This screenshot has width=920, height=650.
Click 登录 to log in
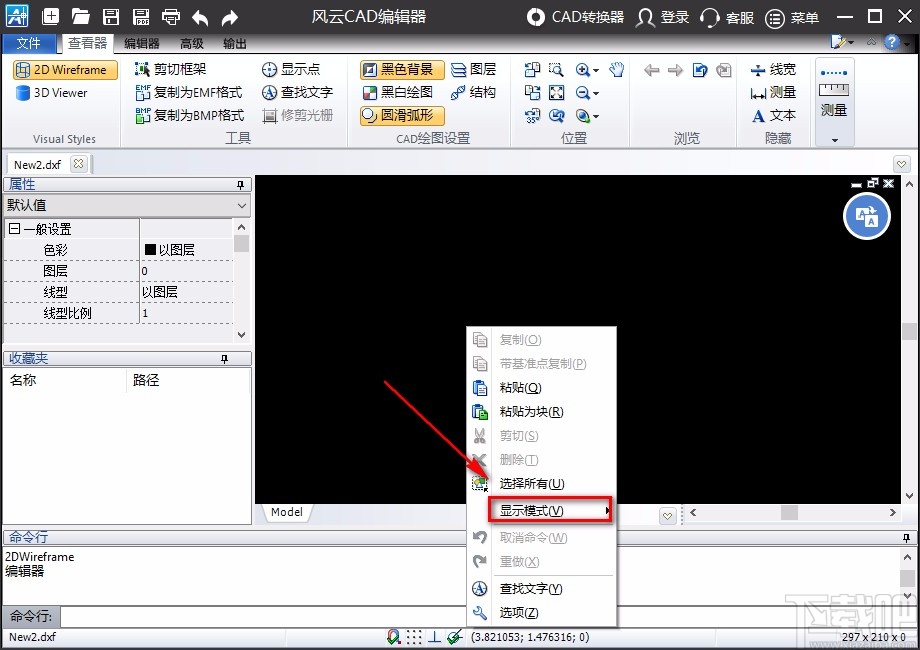[662, 17]
